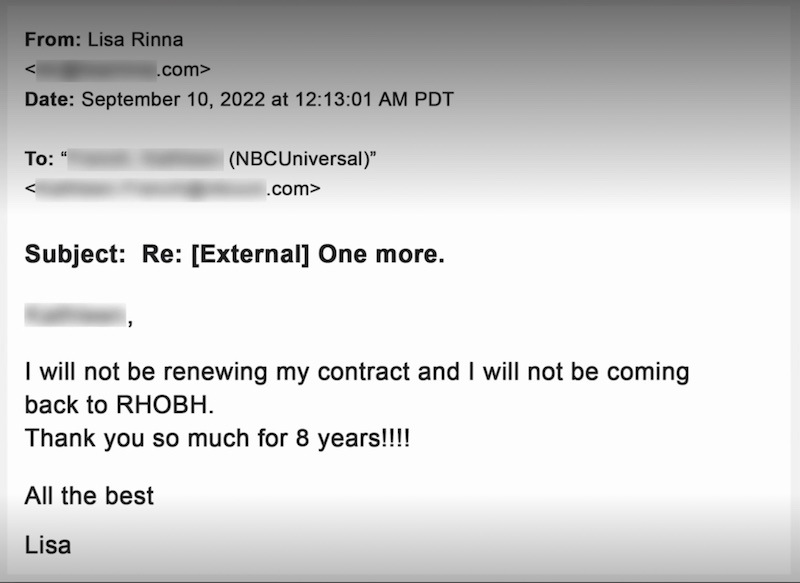Click the sender name Lisa Rinna
This screenshot has width=800, height=583.
coord(135,40)
